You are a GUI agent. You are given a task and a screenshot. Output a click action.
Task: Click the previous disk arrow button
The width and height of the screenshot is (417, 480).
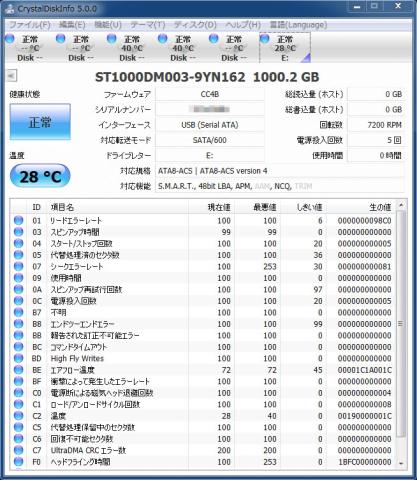(11, 76)
